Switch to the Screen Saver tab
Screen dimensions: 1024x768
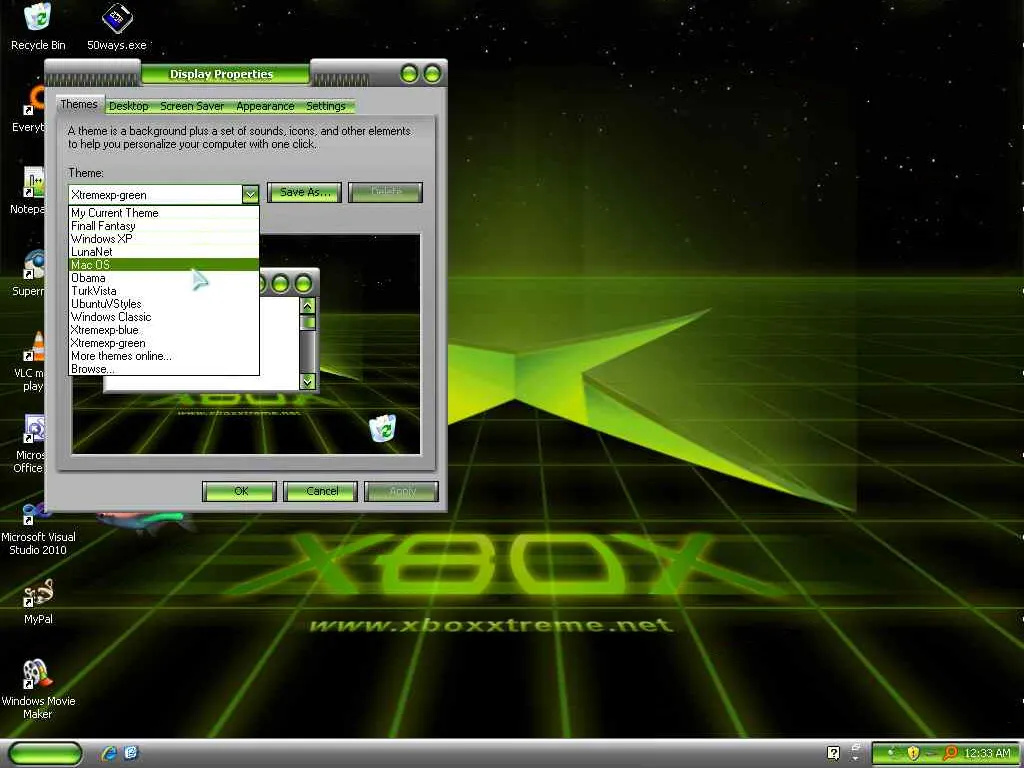coord(192,106)
